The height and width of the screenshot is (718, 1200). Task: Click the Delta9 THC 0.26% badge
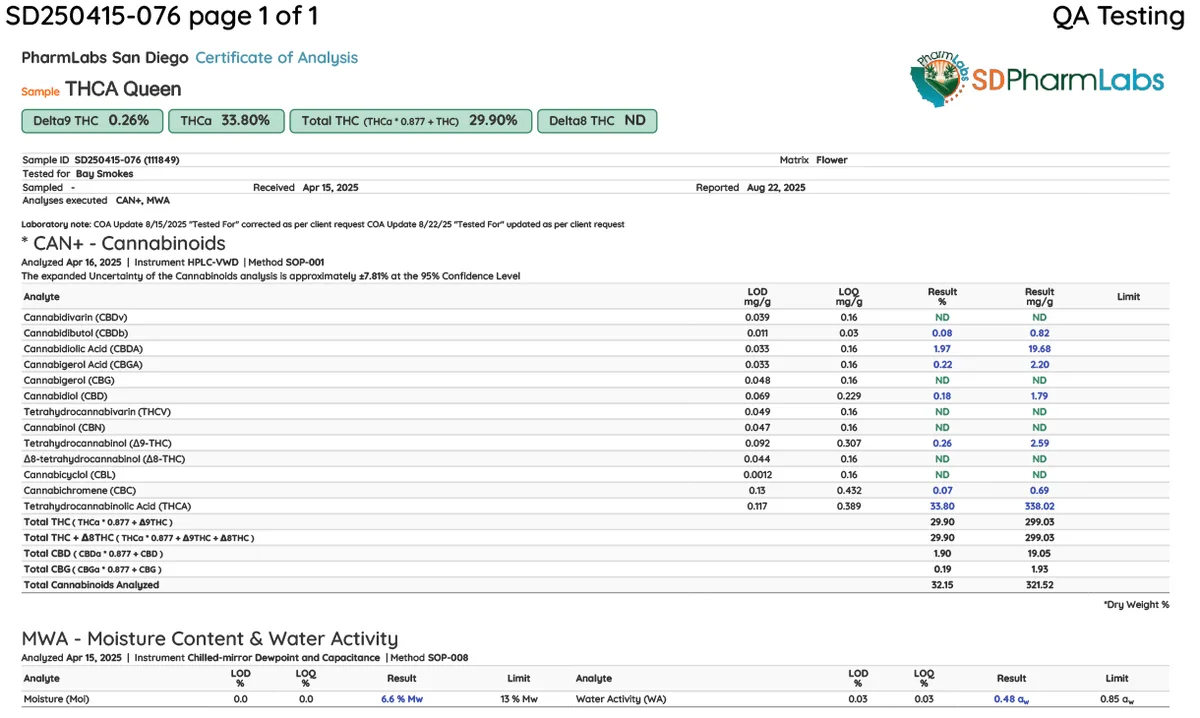click(x=92, y=121)
